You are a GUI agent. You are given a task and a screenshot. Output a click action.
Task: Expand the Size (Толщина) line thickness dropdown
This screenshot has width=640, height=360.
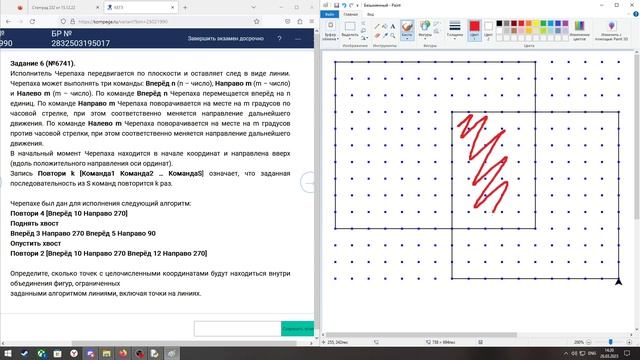point(455,30)
